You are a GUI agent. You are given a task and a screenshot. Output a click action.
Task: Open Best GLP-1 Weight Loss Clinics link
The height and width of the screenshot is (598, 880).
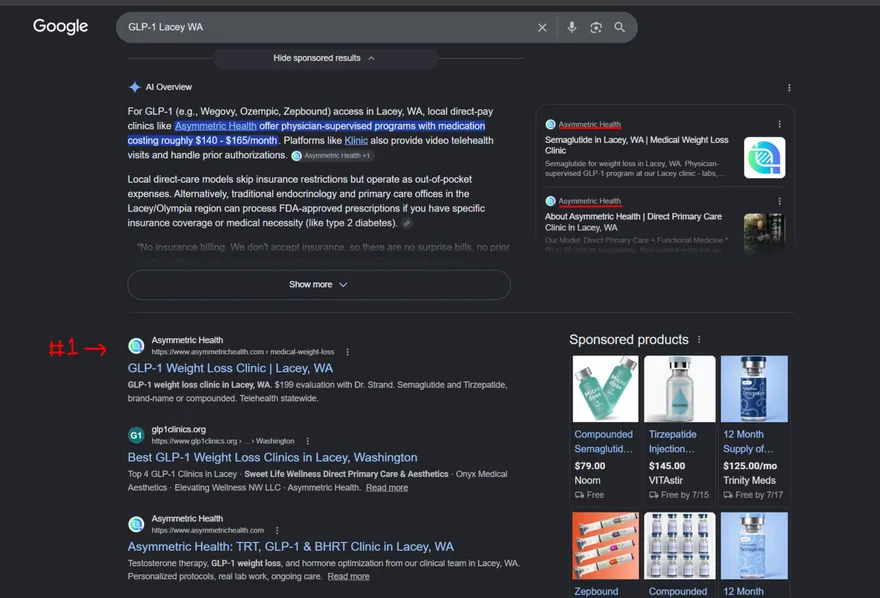(x=272, y=458)
